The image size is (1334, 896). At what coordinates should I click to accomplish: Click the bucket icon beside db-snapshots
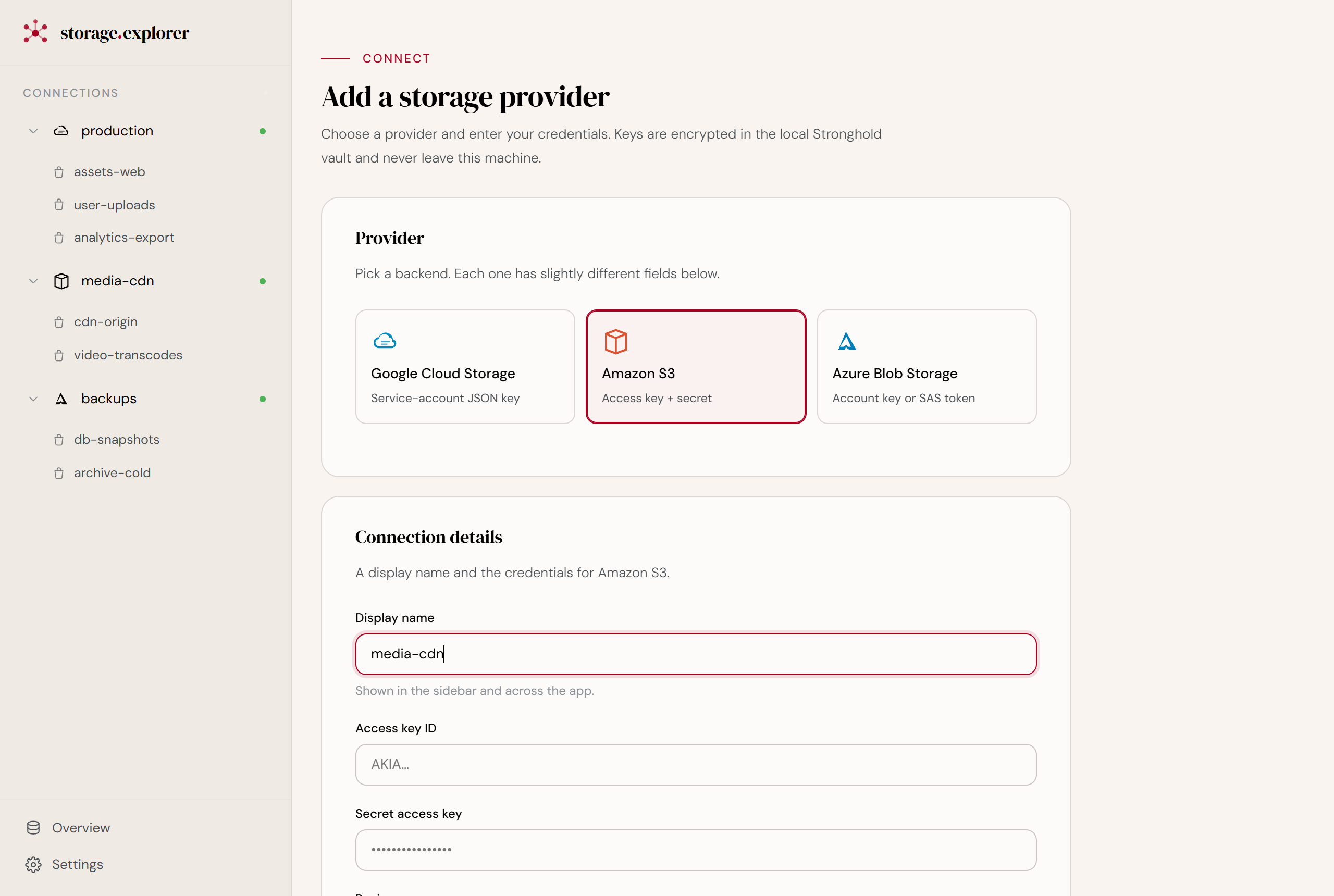(59, 440)
